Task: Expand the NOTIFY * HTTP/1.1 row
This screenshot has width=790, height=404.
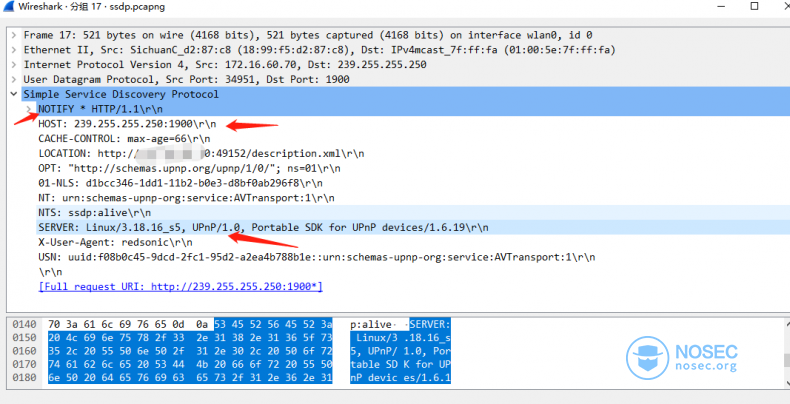Action: click(x=29, y=109)
